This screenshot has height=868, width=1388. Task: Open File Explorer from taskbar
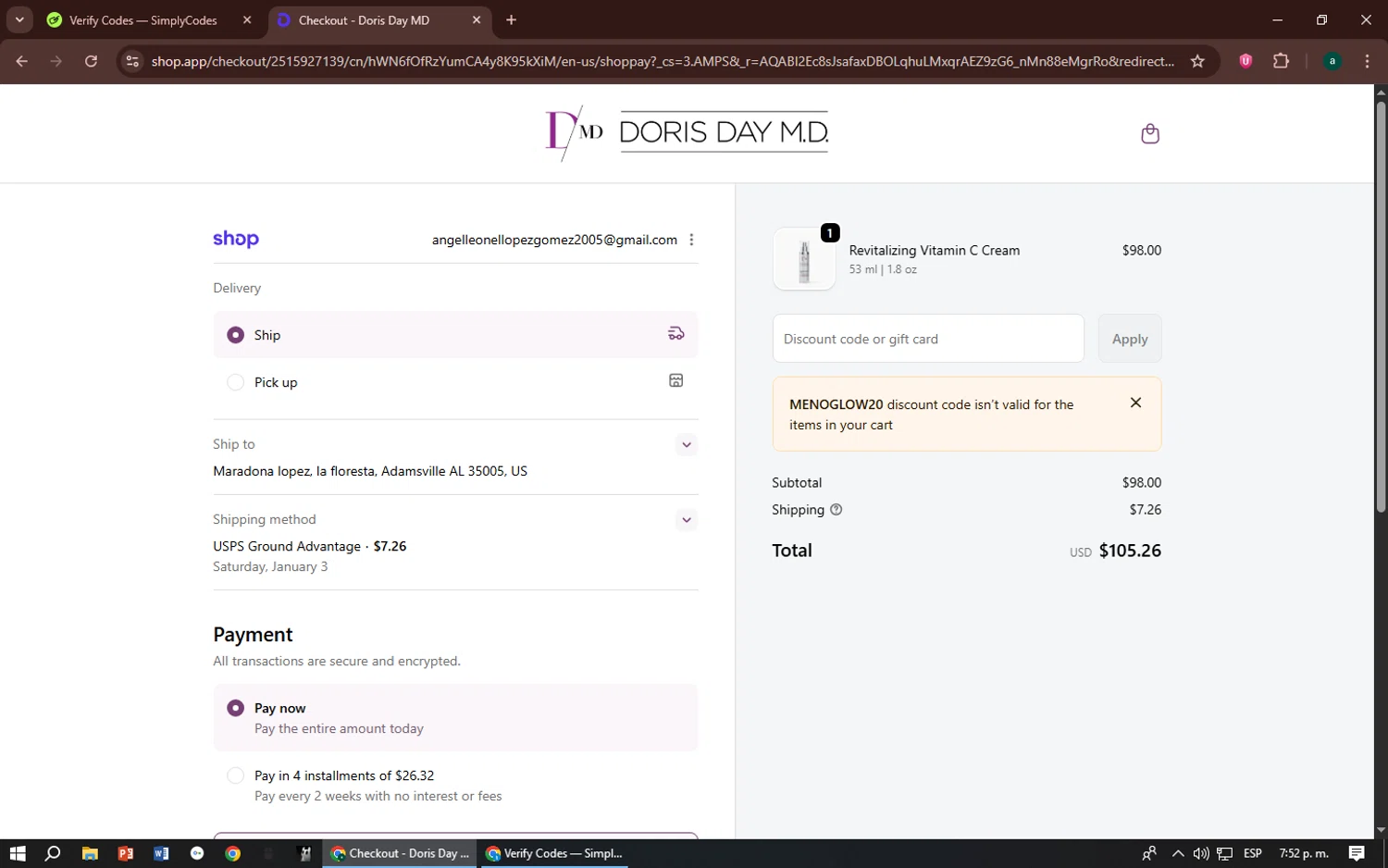90,853
